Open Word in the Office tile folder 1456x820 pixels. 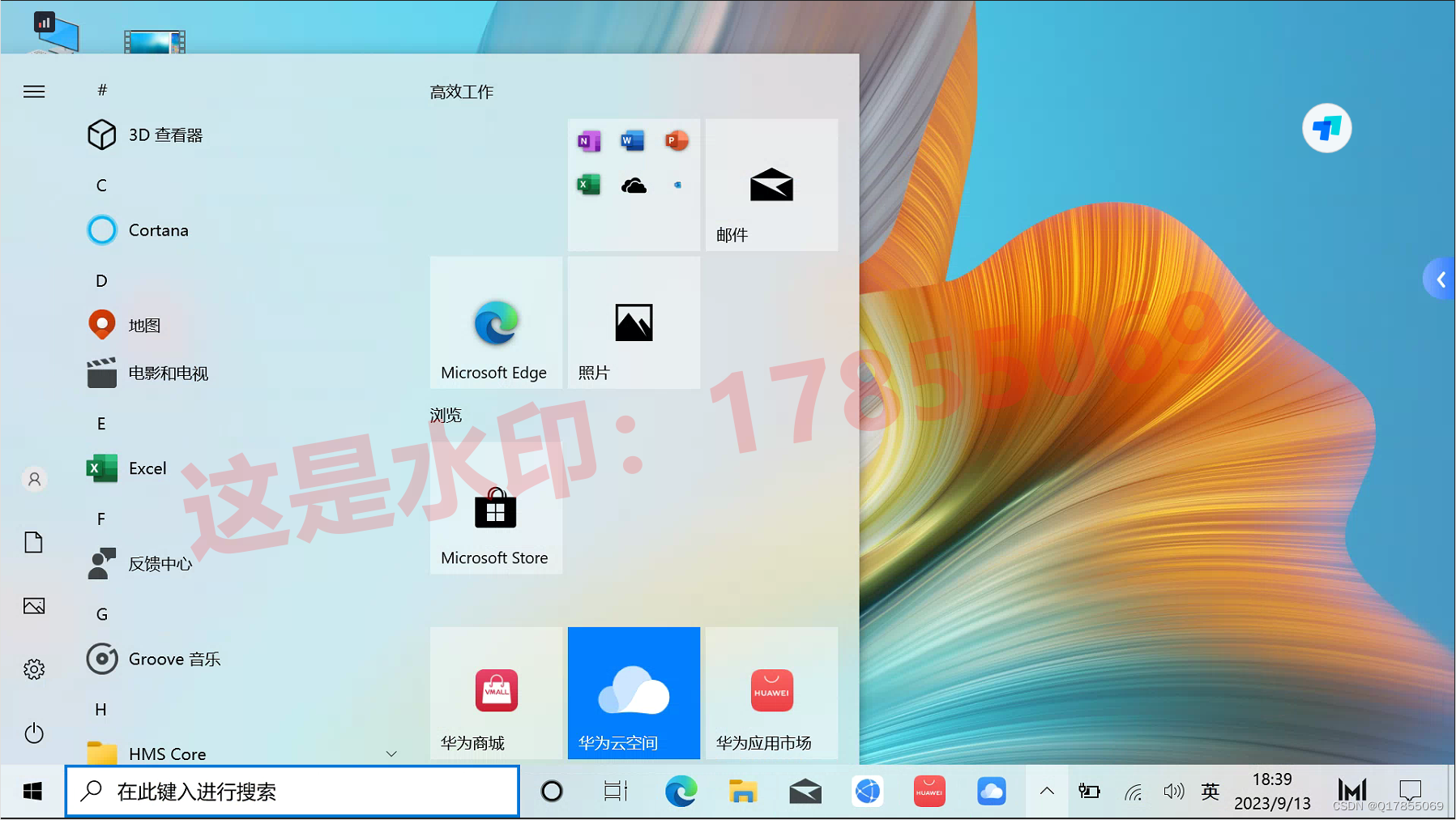click(633, 141)
